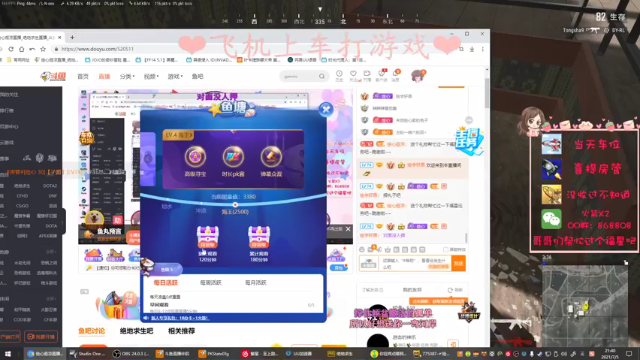The height and width of the screenshot is (360, 640).
Task: Open the 高级寻宝 treasure icon
Action: 195,156
